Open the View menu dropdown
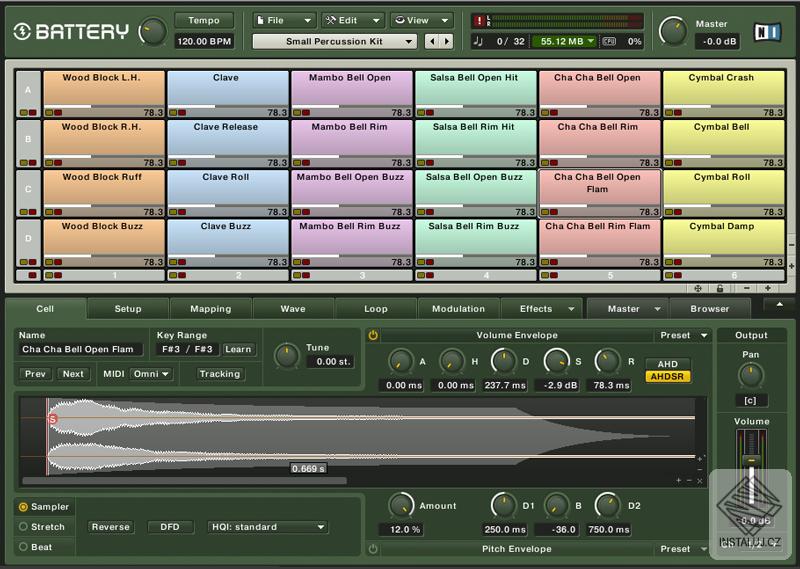This screenshot has height=569, width=800. [422, 20]
